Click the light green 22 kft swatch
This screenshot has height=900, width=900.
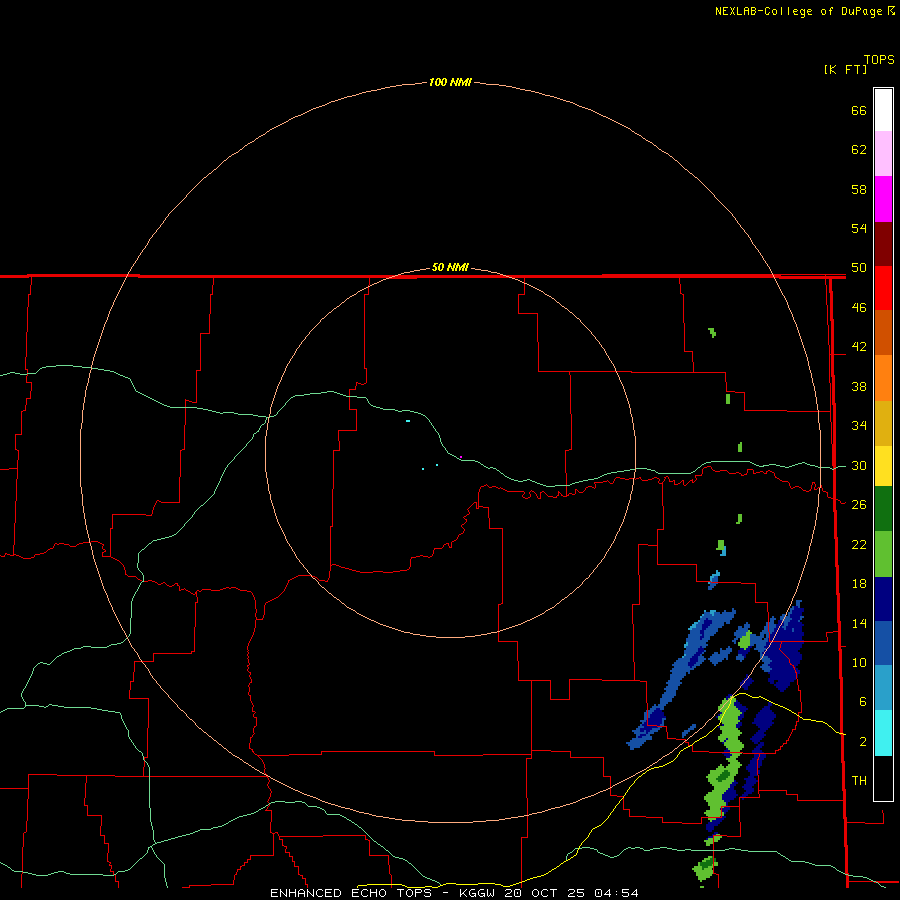point(883,554)
